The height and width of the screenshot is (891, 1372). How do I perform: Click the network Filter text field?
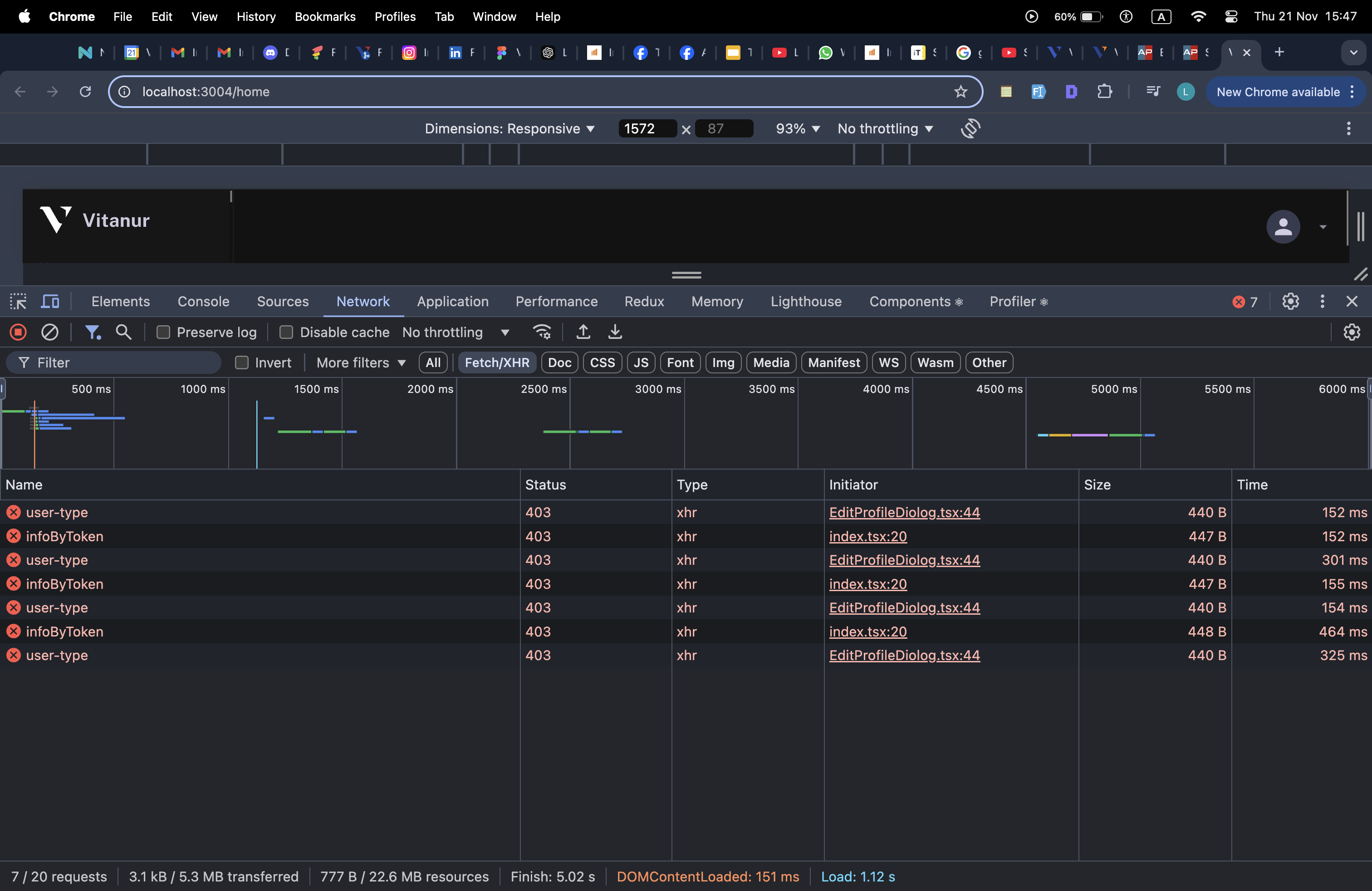113,362
